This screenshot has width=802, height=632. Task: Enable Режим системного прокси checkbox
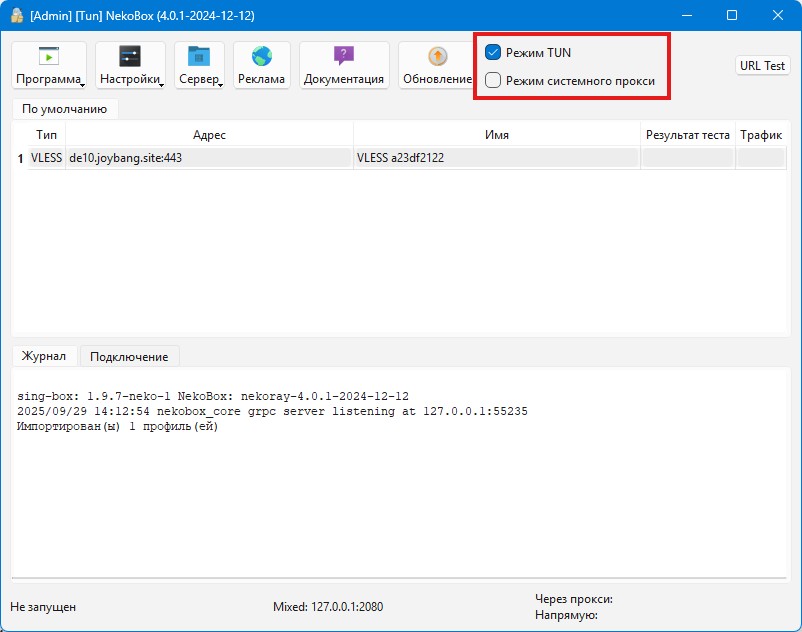(493, 81)
